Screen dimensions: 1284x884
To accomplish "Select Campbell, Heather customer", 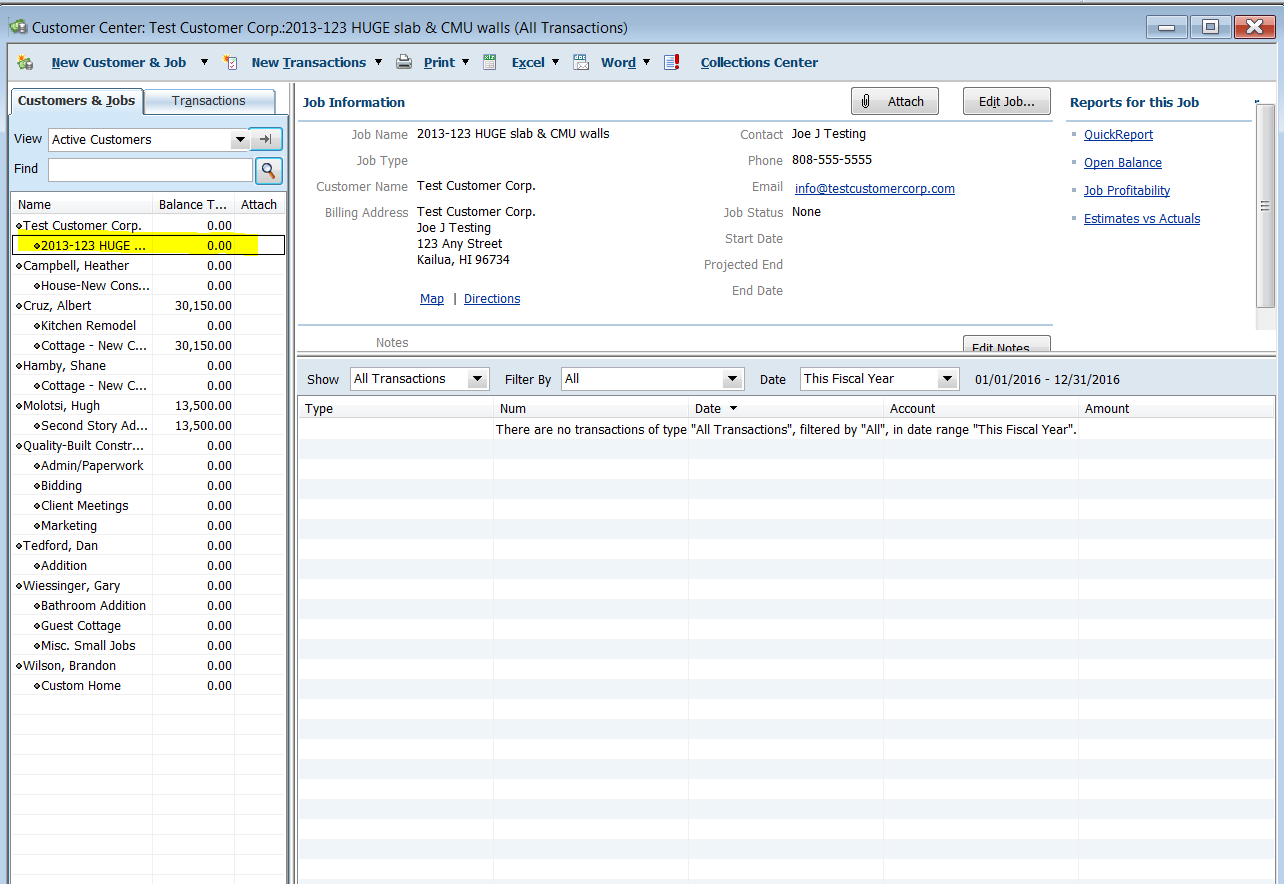I will click(x=76, y=266).
